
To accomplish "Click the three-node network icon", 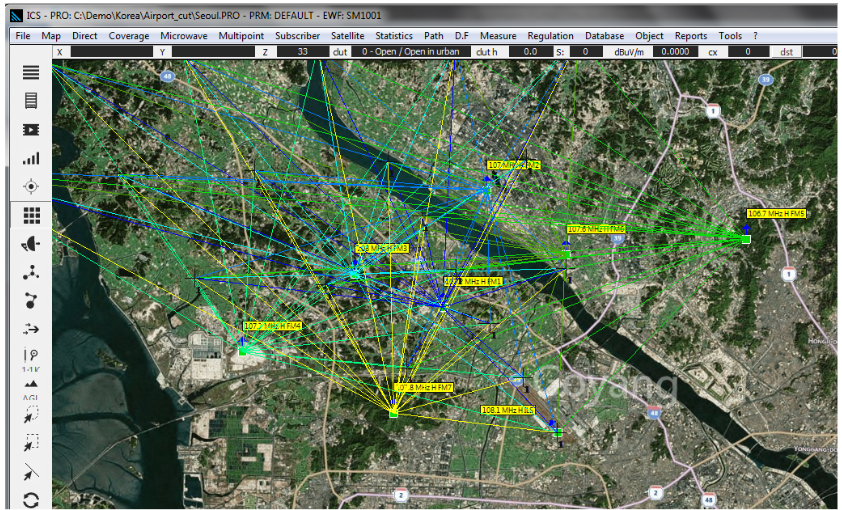I will [31, 272].
